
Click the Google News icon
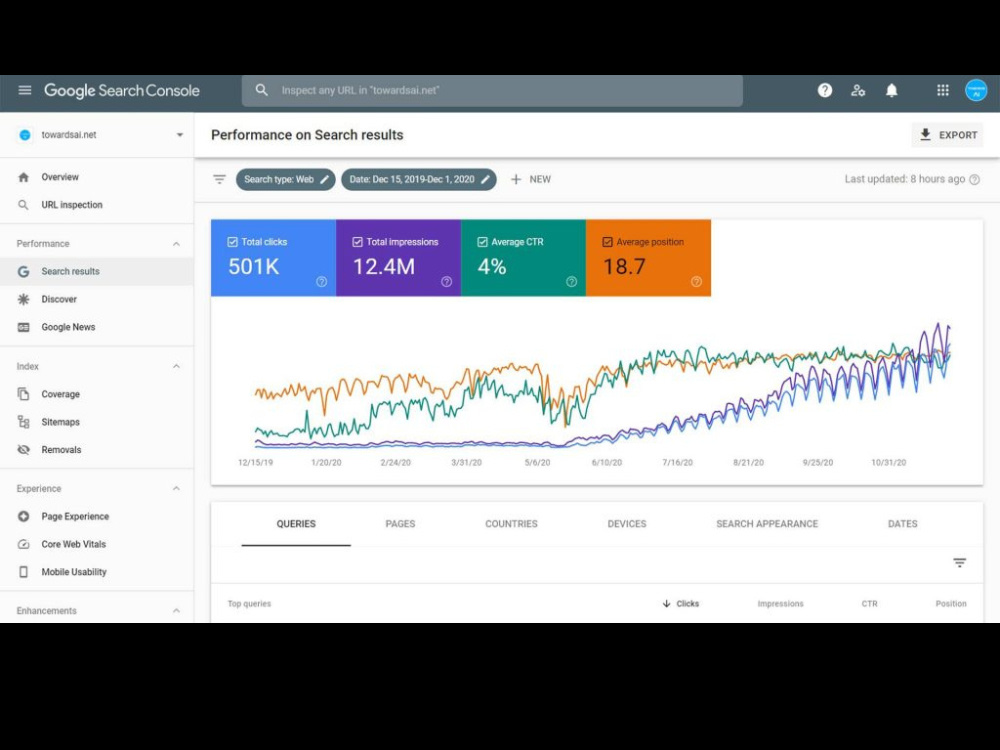pos(24,327)
